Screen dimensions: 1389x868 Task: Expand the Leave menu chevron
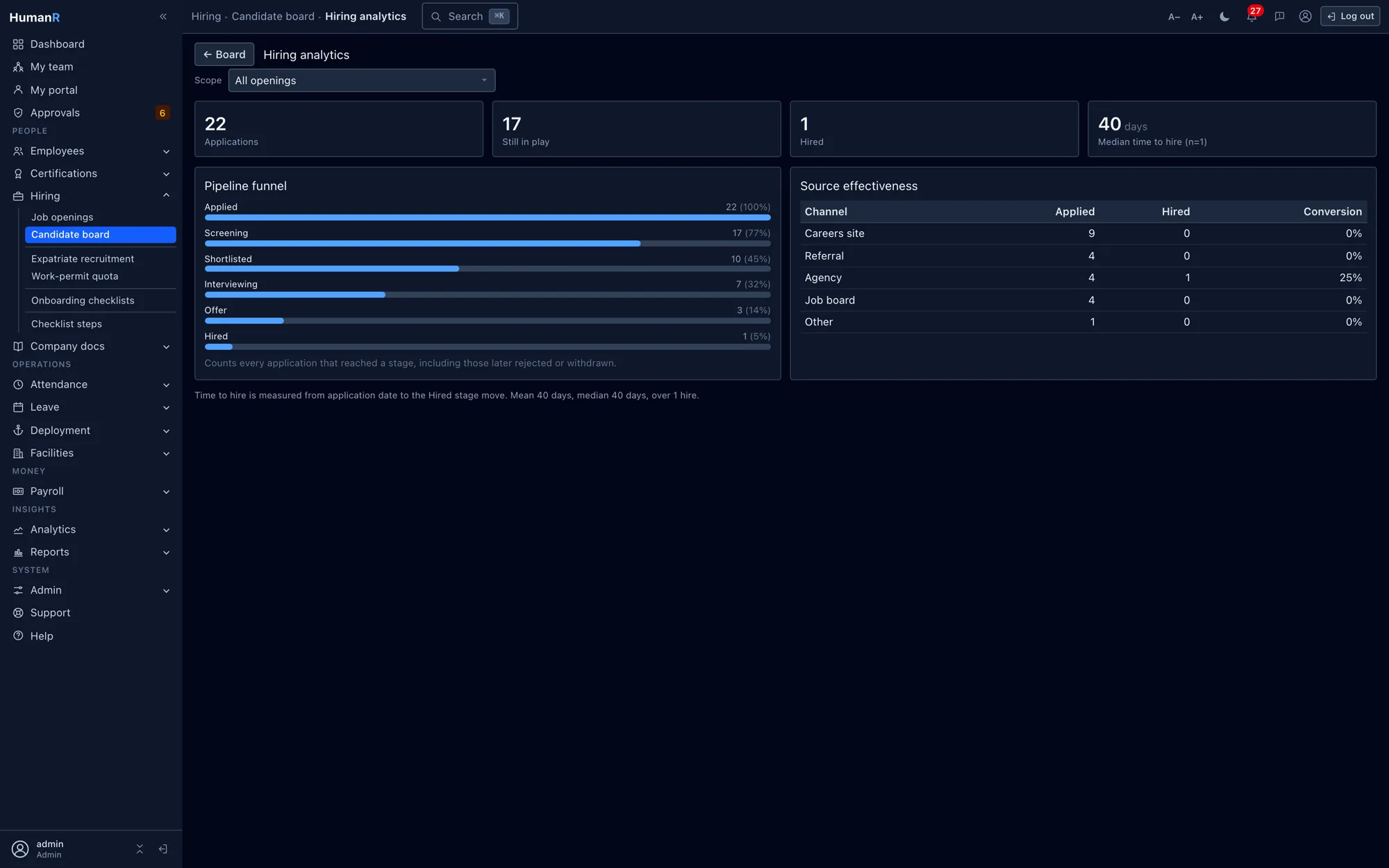click(166, 408)
